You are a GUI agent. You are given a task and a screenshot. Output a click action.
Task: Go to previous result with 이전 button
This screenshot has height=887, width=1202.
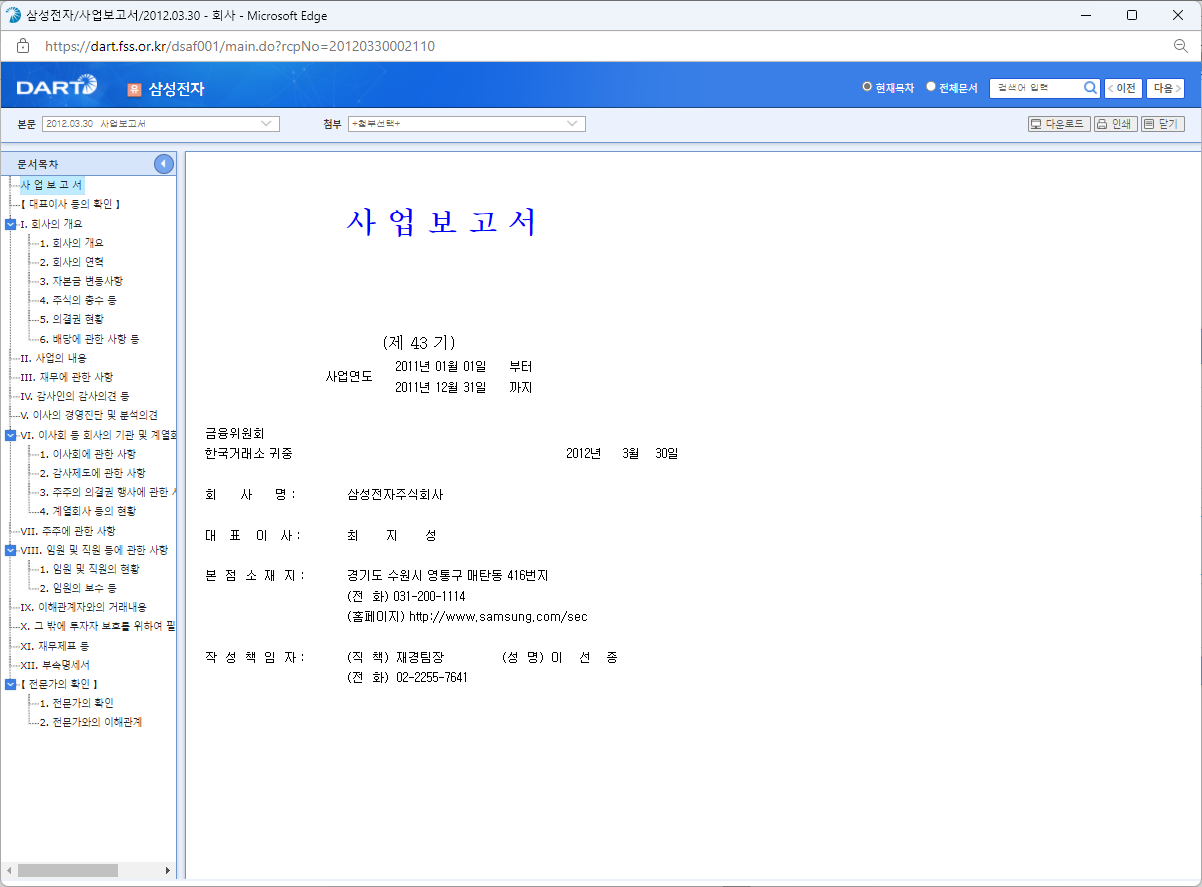[1123, 88]
